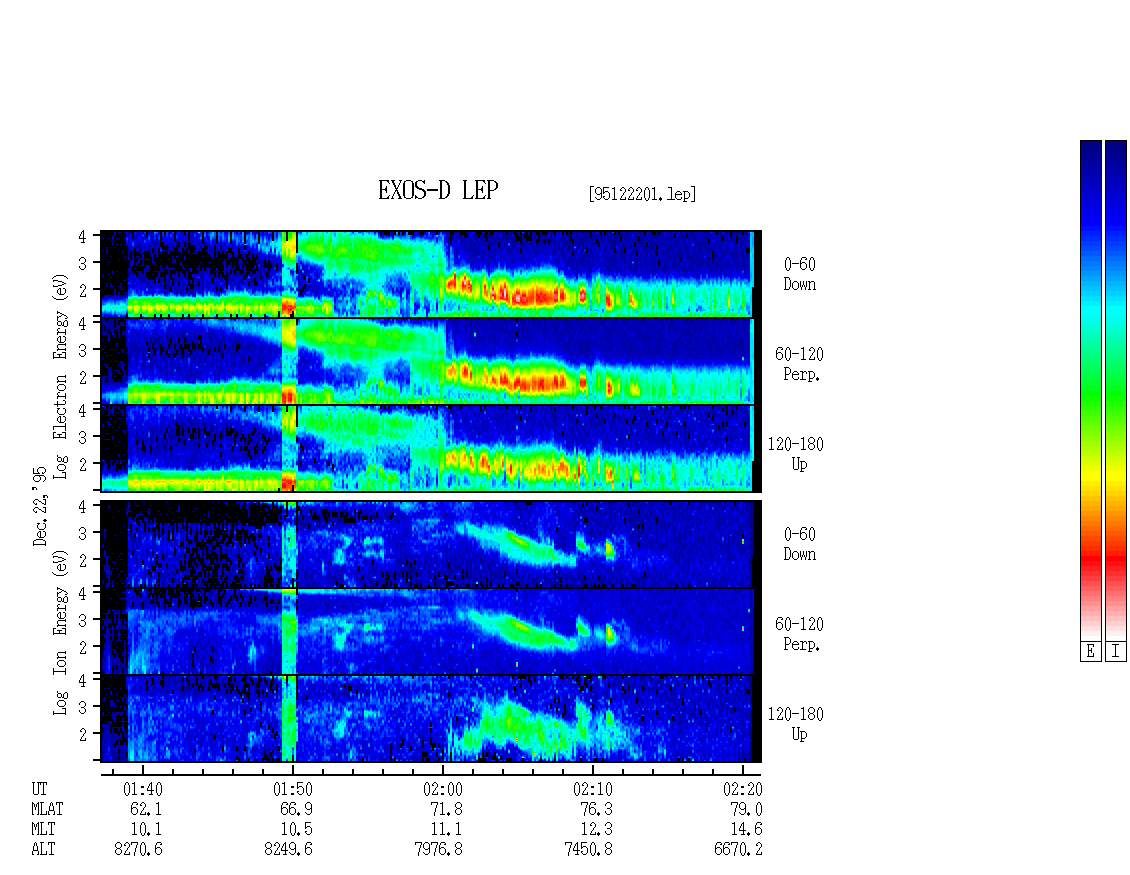The height and width of the screenshot is (875, 1130).
Task: Click the ion 0-60 Down spectrogram panel
Action: (x=431, y=544)
